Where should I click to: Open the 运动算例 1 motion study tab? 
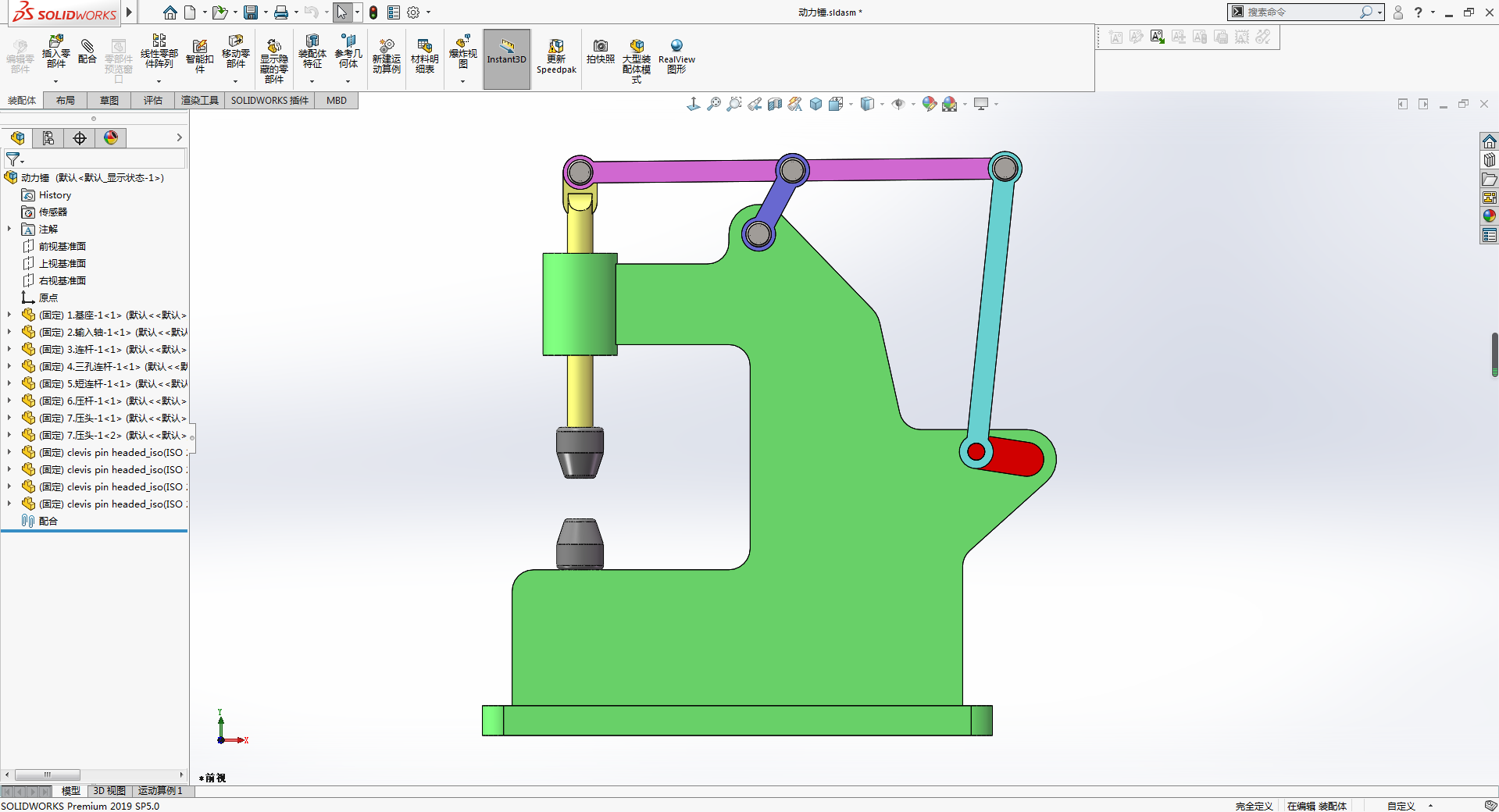click(x=160, y=791)
